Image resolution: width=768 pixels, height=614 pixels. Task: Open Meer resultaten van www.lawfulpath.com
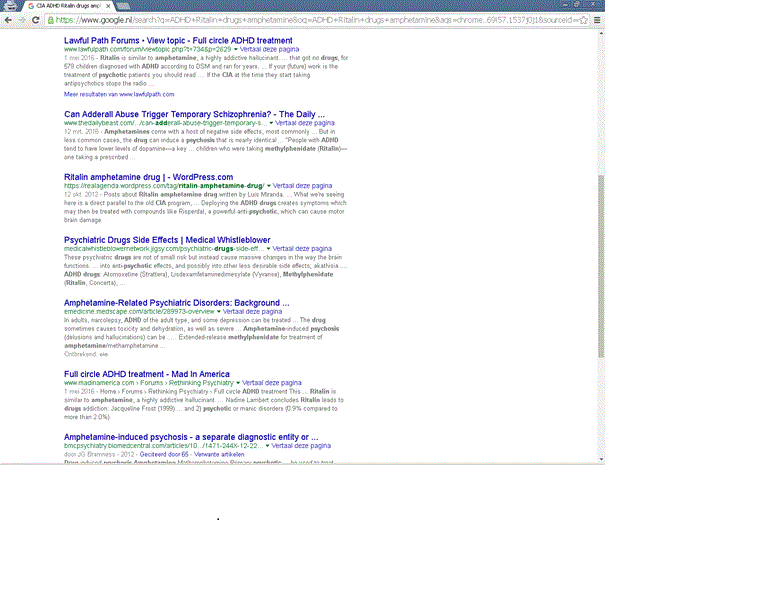(119, 94)
